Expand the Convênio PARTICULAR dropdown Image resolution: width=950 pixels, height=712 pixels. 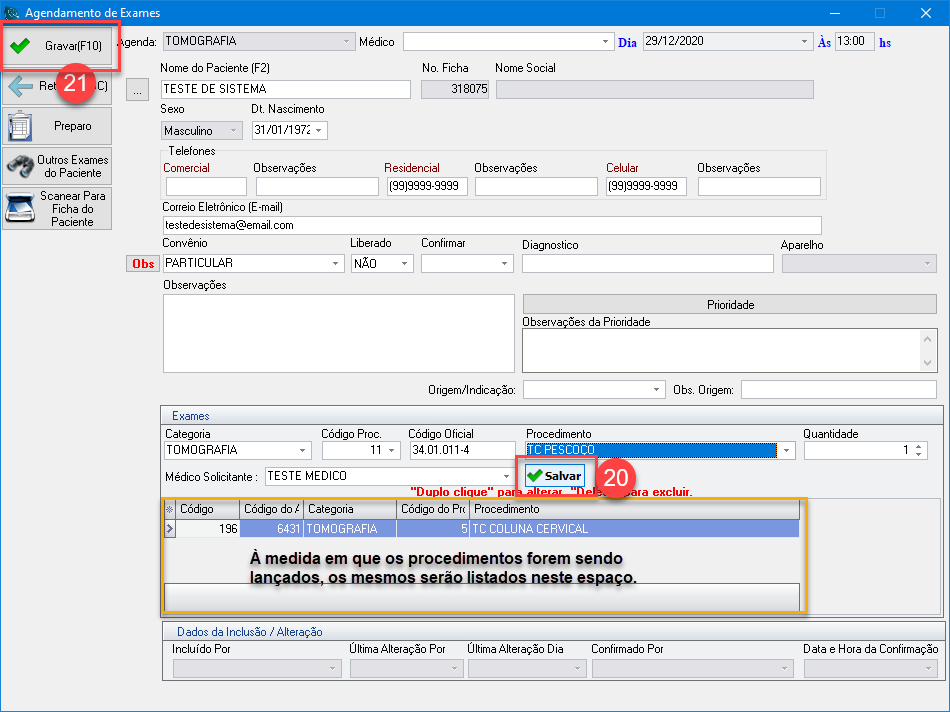click(335, 263)
